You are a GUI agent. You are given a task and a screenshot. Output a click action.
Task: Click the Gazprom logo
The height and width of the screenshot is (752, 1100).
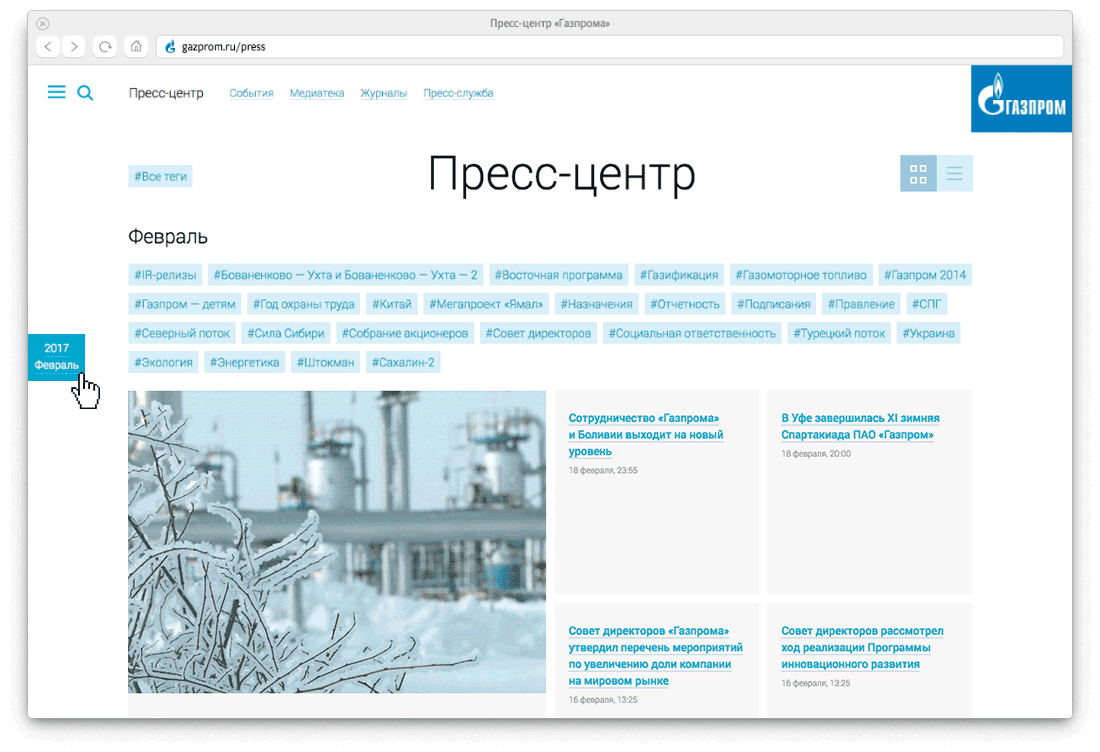click(x=1021, y=99)
